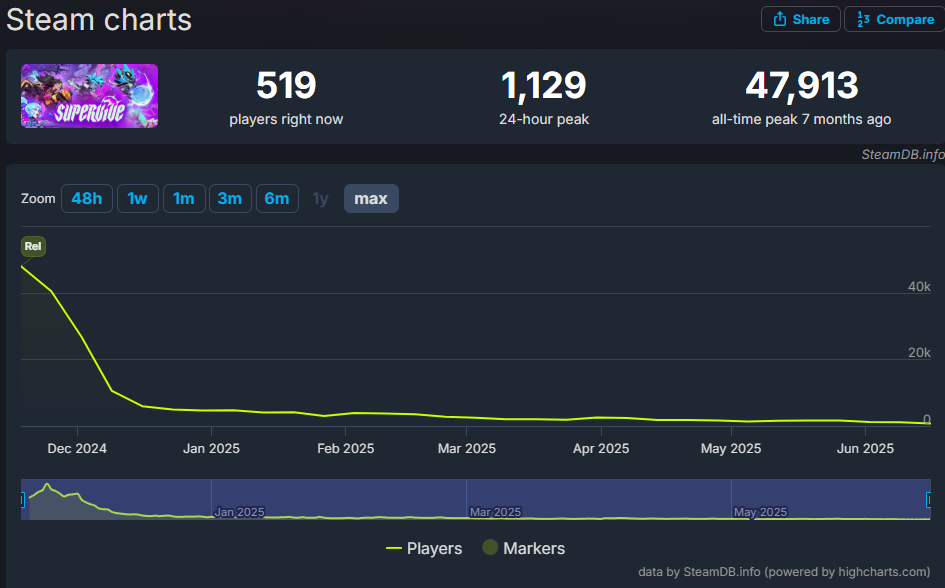
Task: Click the Jan 2025 main axis label
Action: 212,448
